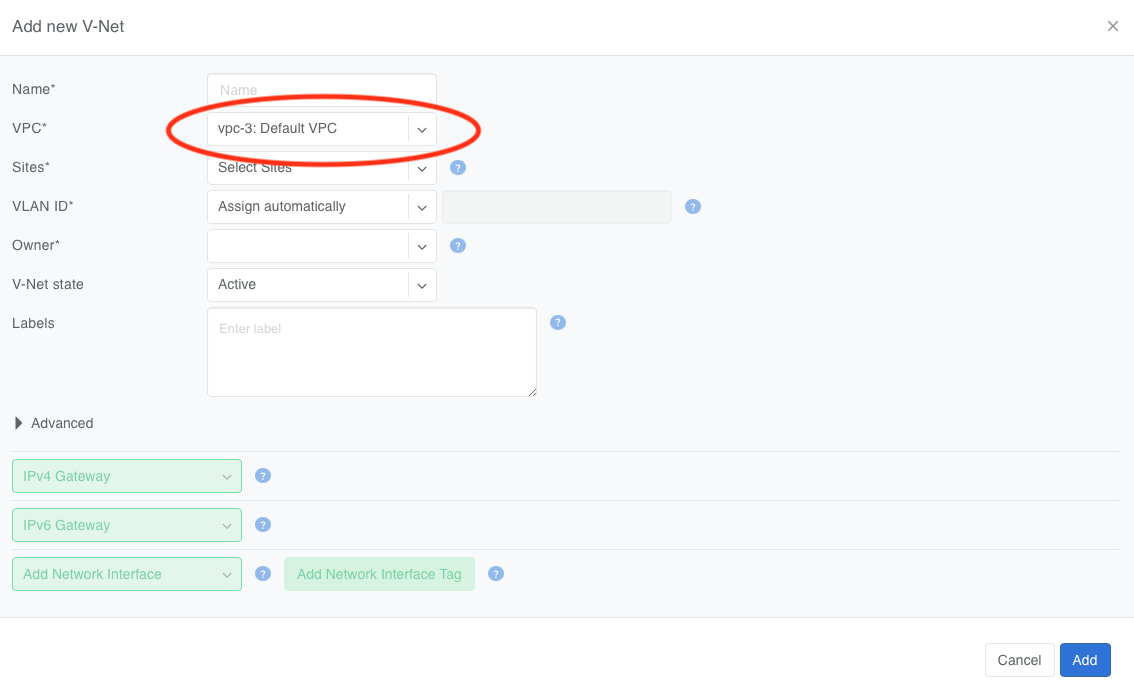Expand the Advanced section
Image resolution: width=1134 pixels, height=698 pixels.
coord(54,423)
